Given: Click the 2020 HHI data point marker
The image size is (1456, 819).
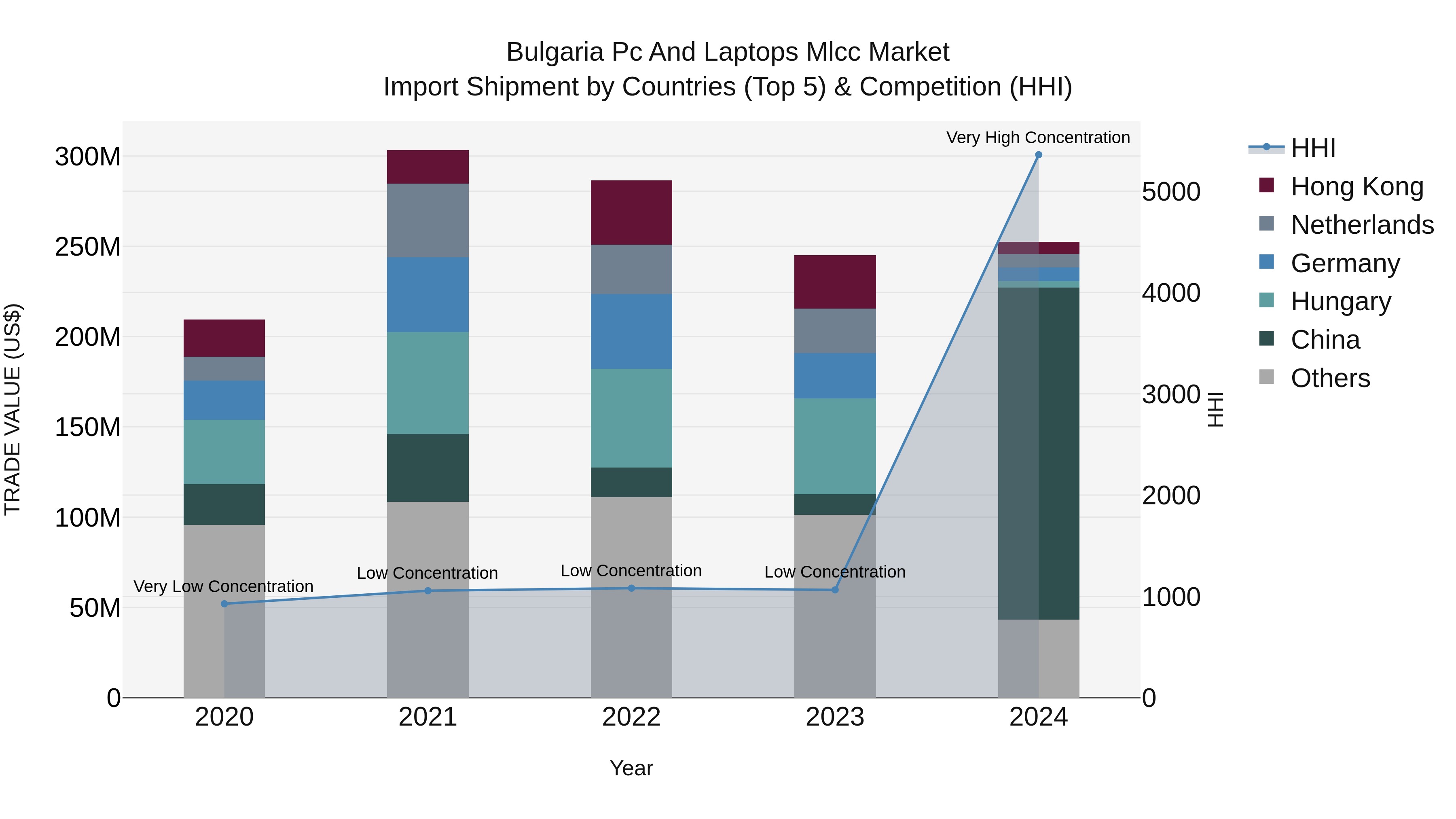Looking at the screenshot, I should (x=224, y=604).
